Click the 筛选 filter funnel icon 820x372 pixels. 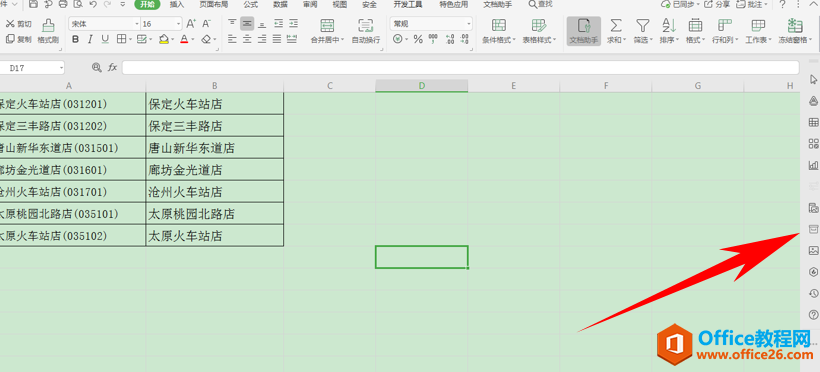pos(642,26)
